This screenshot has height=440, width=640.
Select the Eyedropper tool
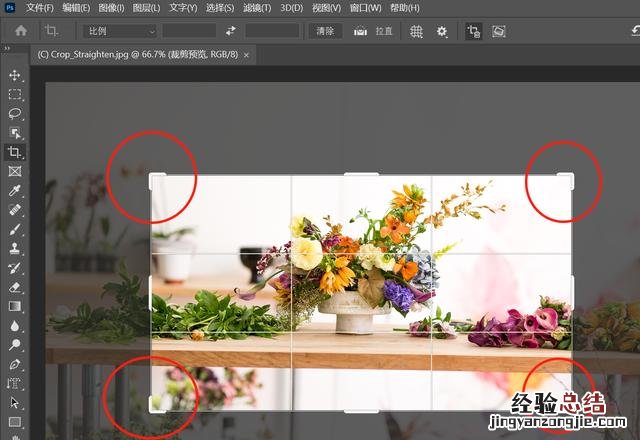point(14,190)
